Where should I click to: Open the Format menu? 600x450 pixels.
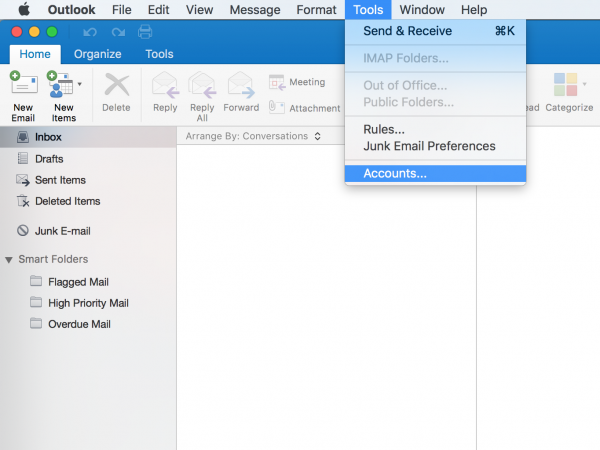[x=316, y=10]
